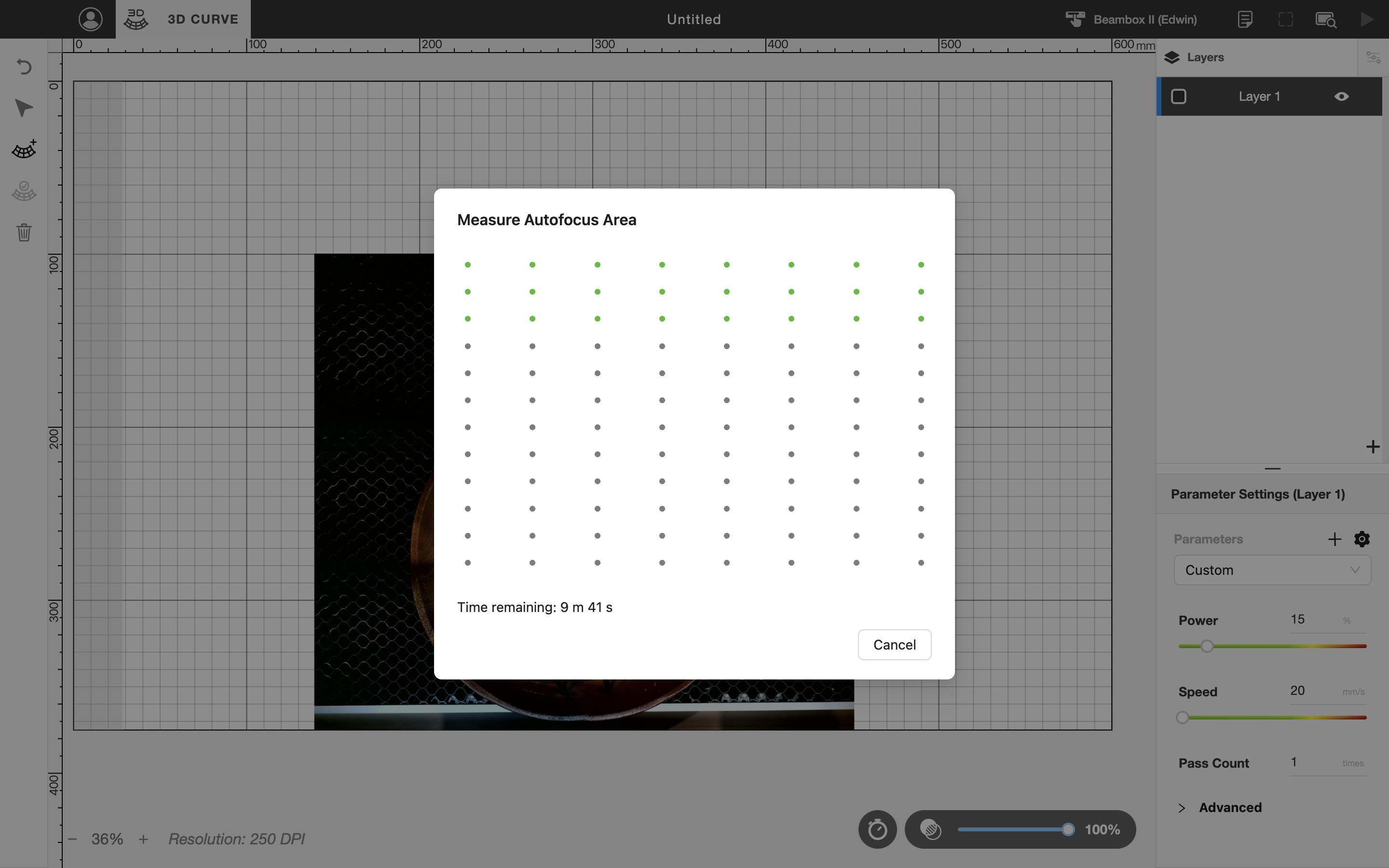Click the Untitled document title
Viewport: 1389px width, 868px height.
[694, 19]
